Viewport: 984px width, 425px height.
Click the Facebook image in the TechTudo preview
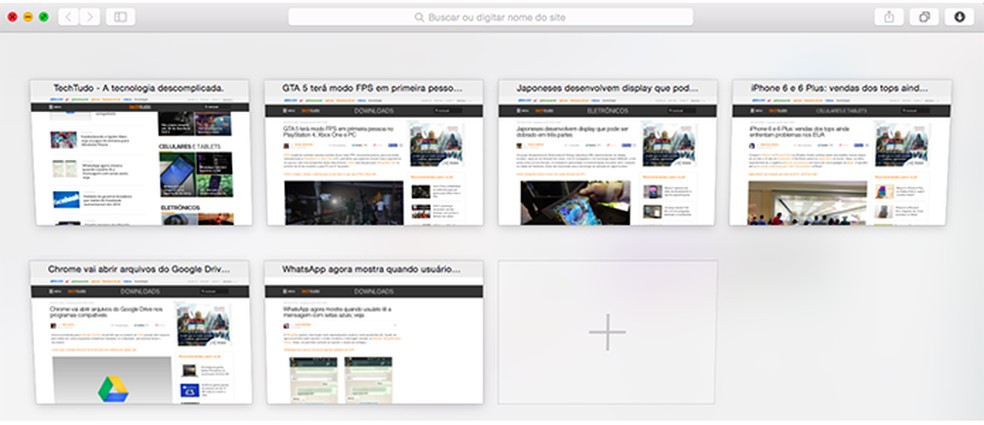(65, 200)
